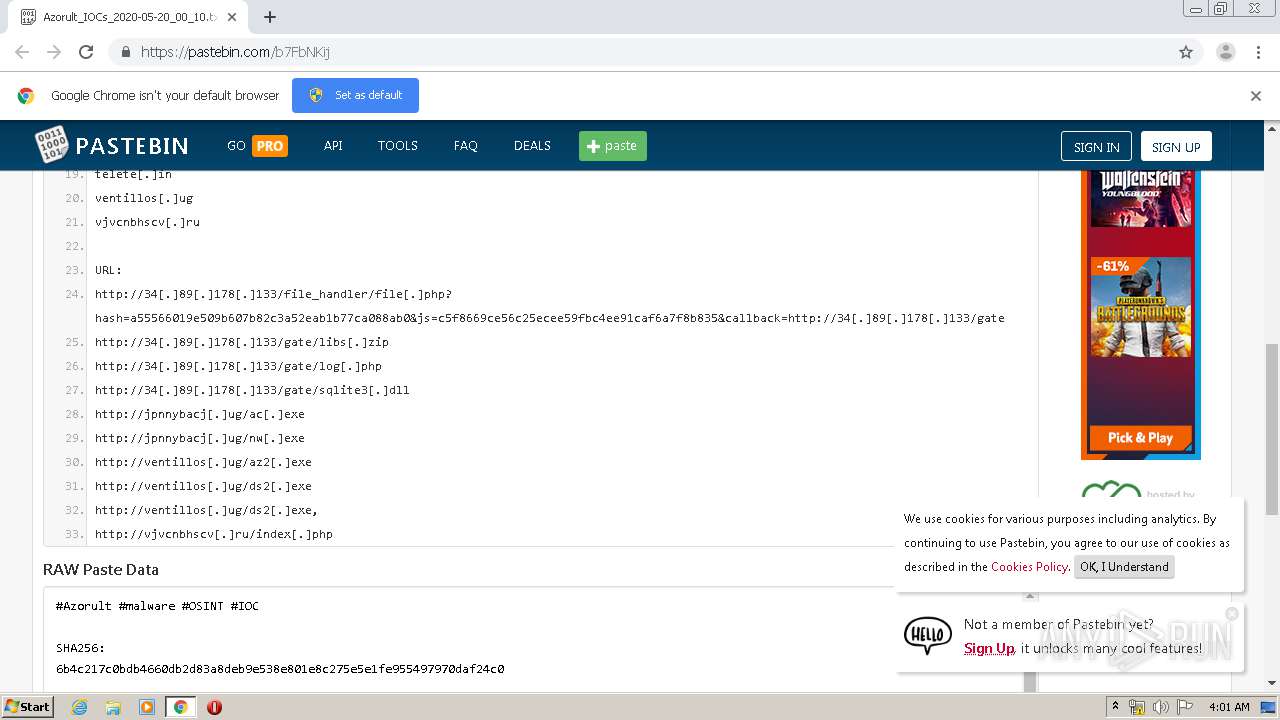The image size is (1280, 720).
Task: Click the taskbar clock showing 4:01 AM
Action: tap(1229, 707)
